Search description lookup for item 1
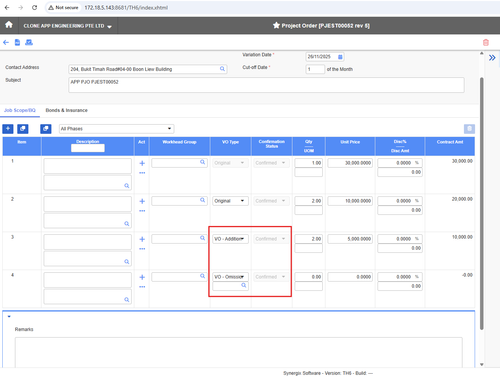The image size is (500, 377). (x=127, y=186)
